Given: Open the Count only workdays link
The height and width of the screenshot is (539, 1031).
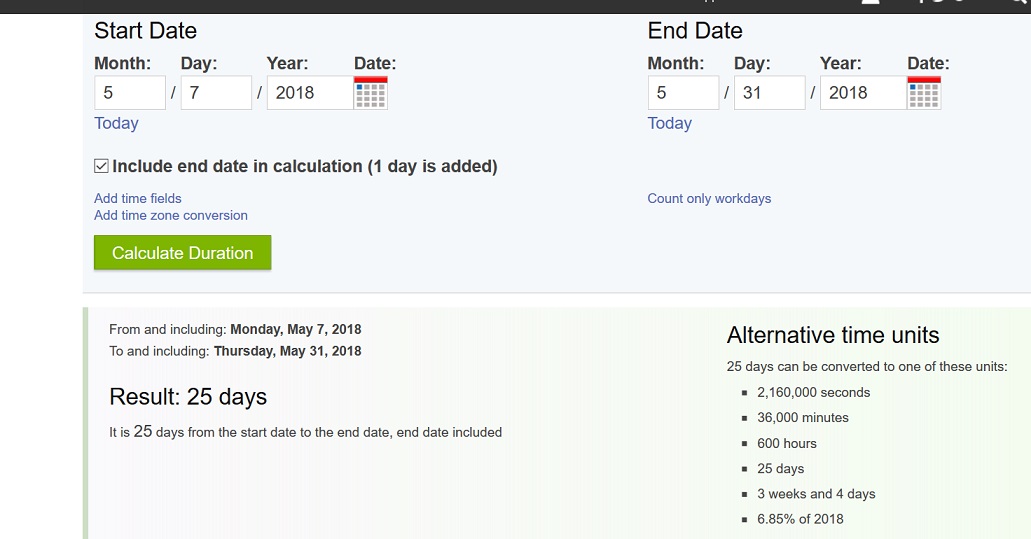Looking at the screenshot, I should pyautogui.click(x=709, y=199).
